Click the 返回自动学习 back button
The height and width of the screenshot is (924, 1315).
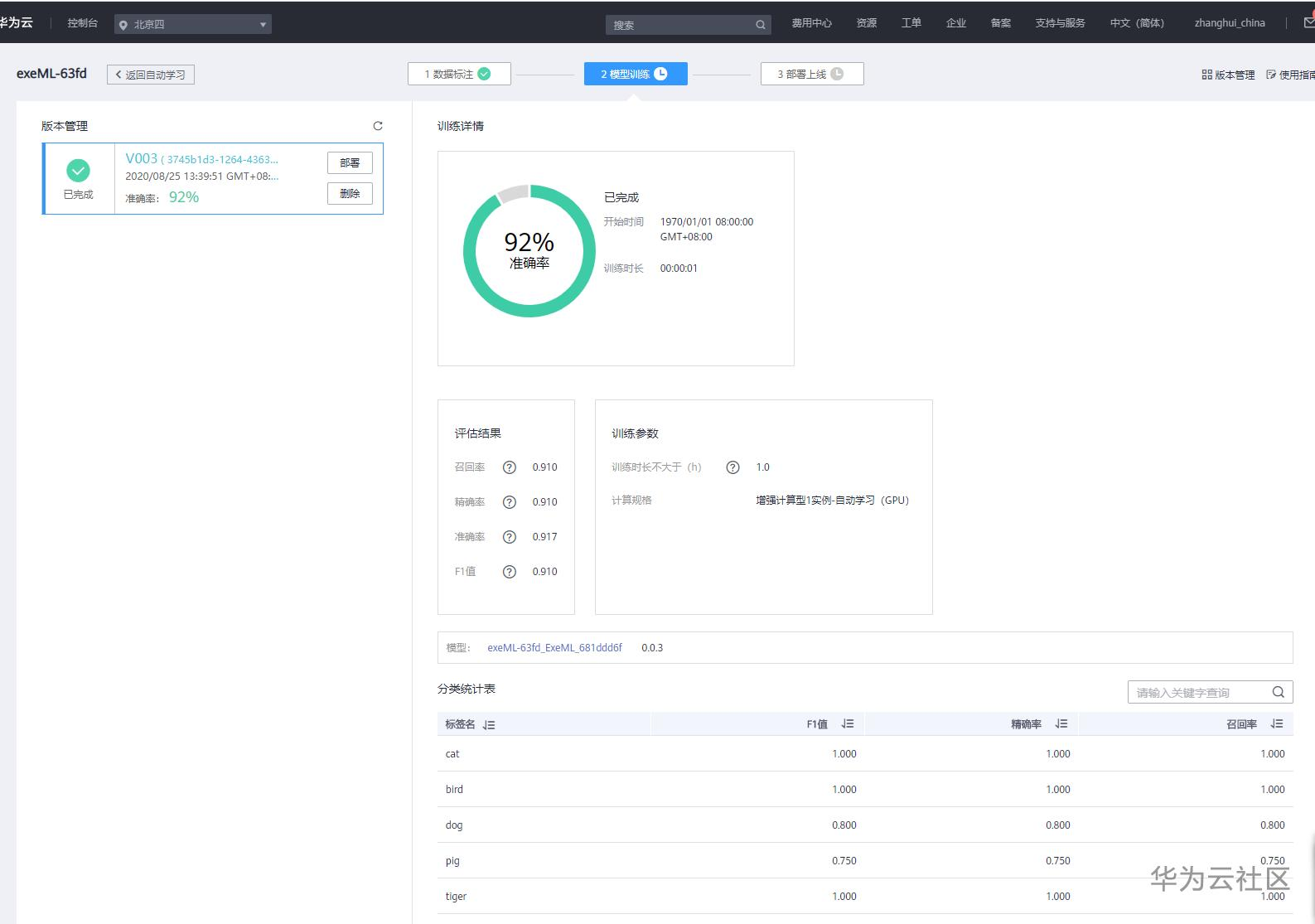[x=151, y=75]
